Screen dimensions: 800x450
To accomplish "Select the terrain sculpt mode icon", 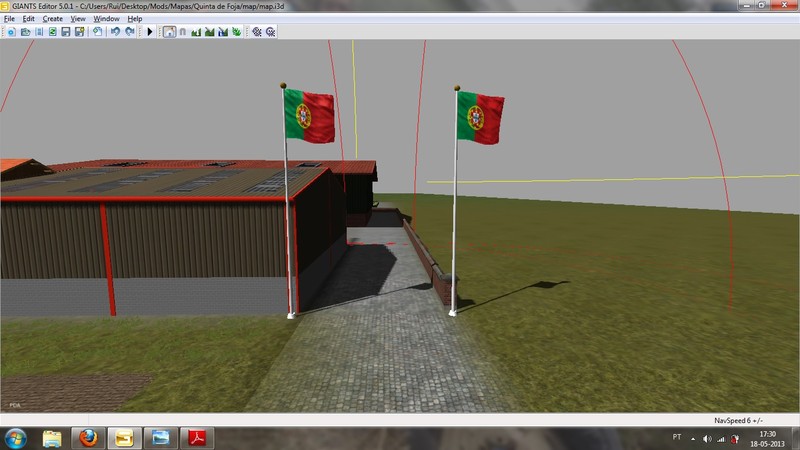I will [x=196, y=32].
